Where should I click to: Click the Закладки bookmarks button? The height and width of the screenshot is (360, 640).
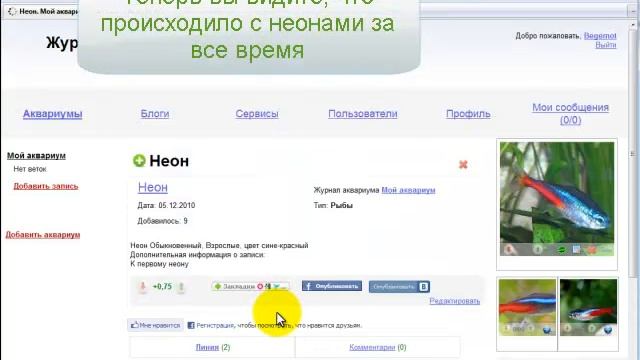pos(251,287)
